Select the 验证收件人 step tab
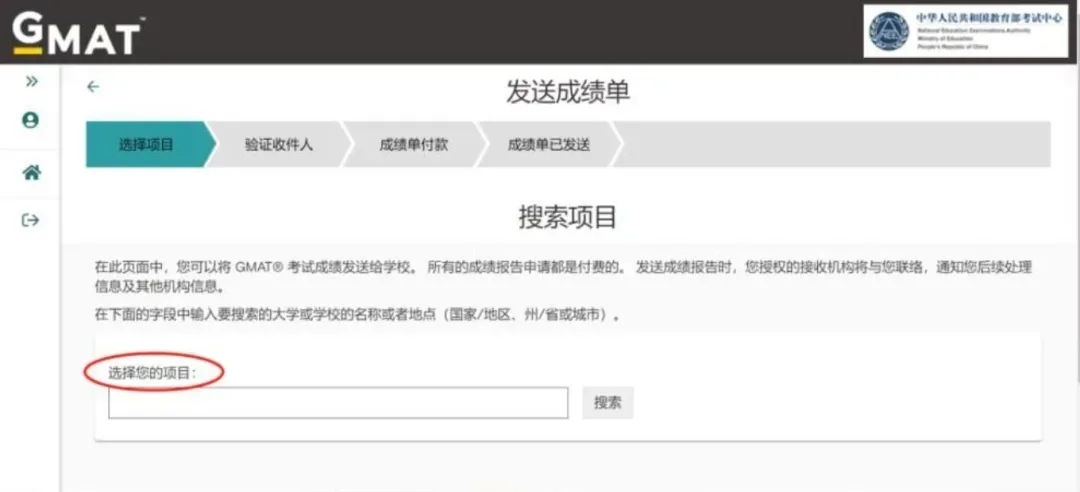Image resolution: width=1080 pixels, height=492 pixels. tap(278, 145)
